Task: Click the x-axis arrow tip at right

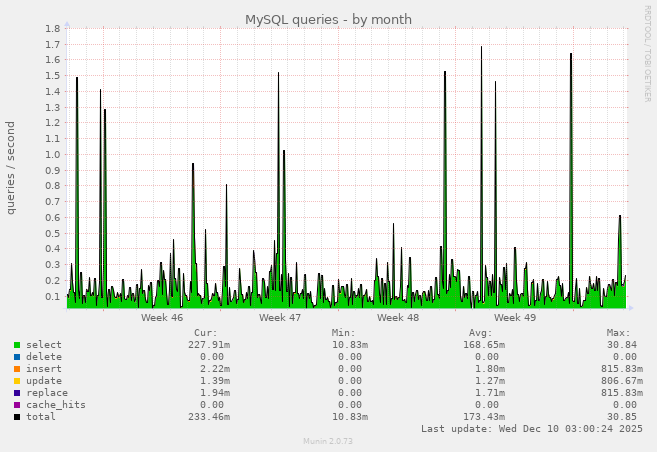Action: point(631,308)
